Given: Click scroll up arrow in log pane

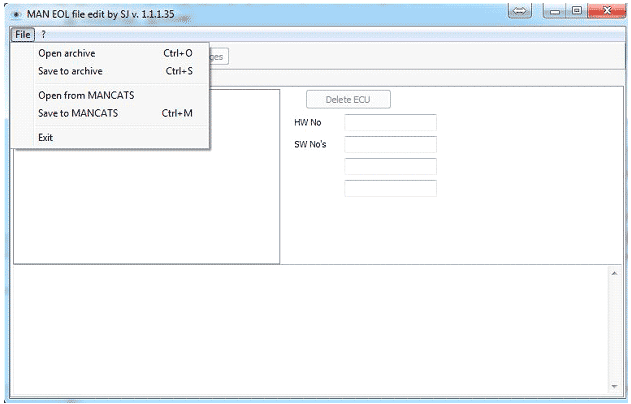Looking at the screenshot, I should click(x=614, y=274).
